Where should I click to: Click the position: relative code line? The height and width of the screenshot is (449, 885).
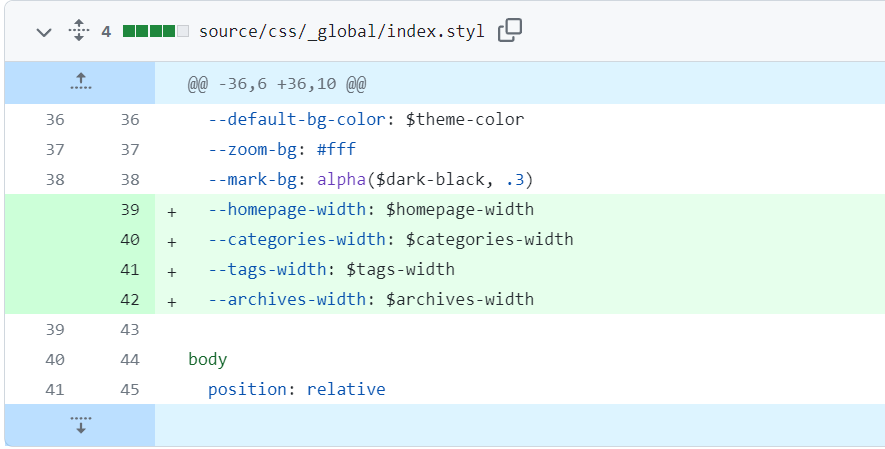296,390
